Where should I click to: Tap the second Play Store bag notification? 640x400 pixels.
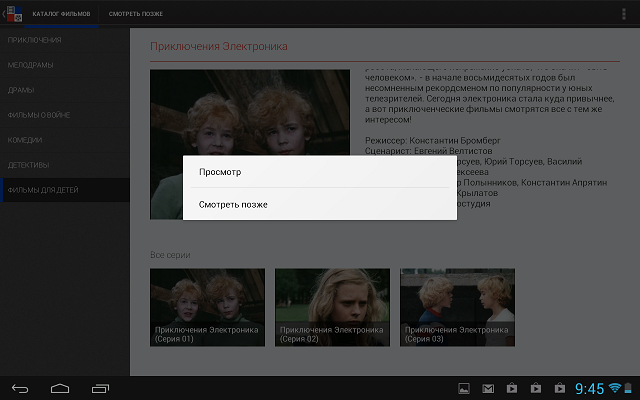pos(536,388)
